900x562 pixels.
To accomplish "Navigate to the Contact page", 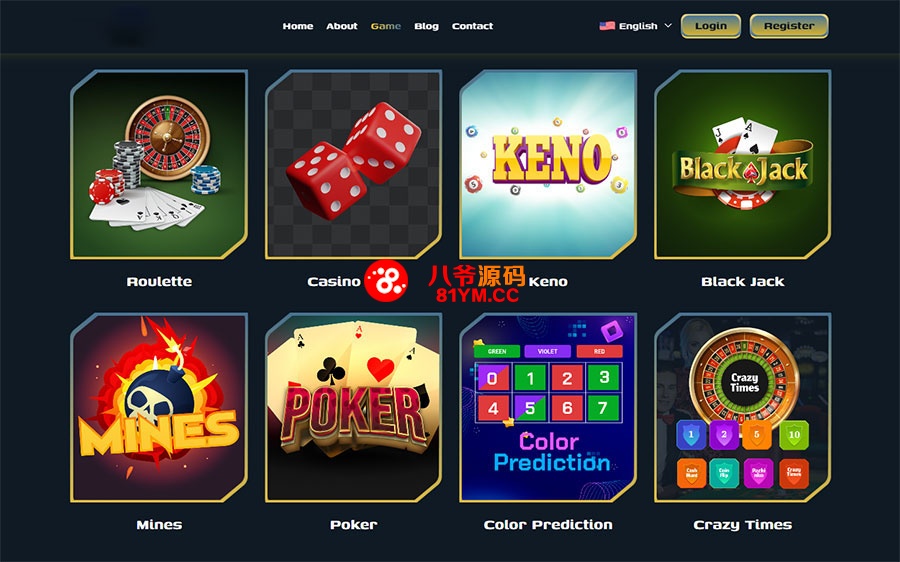I will point(472,26).
